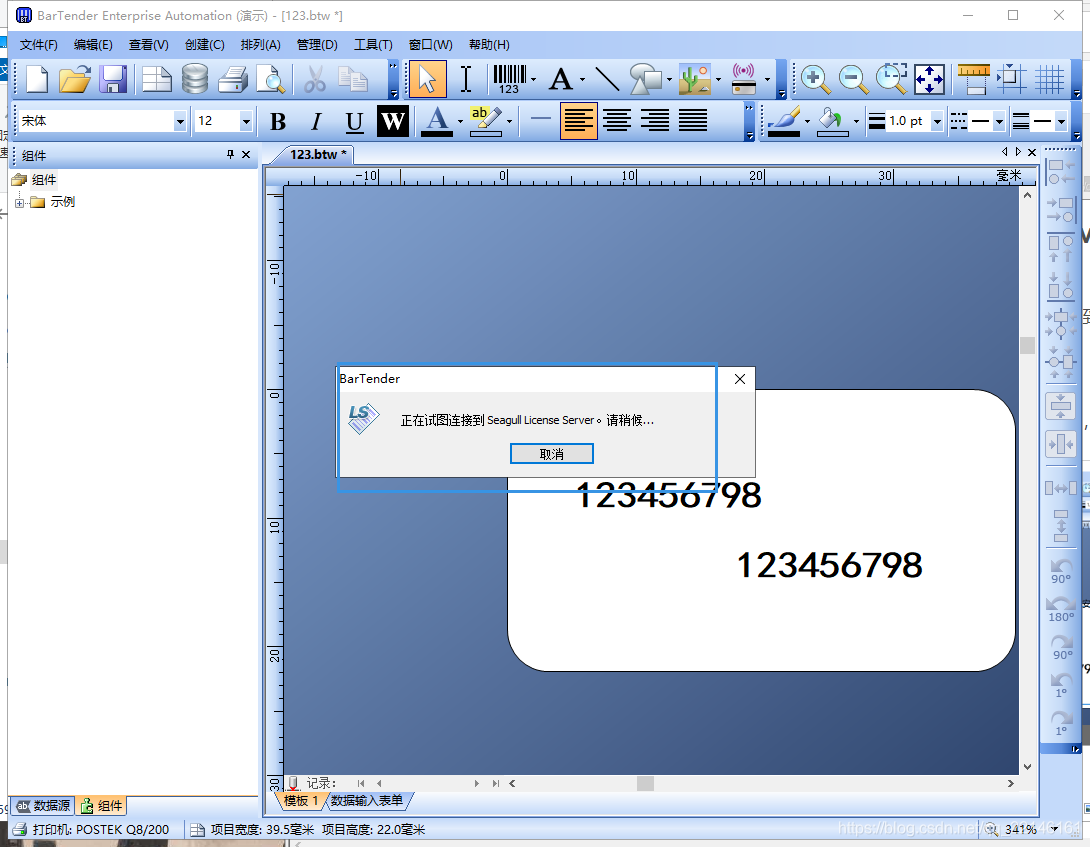
Task: Save document with floppy disk icon
Action: coord(113,79)
